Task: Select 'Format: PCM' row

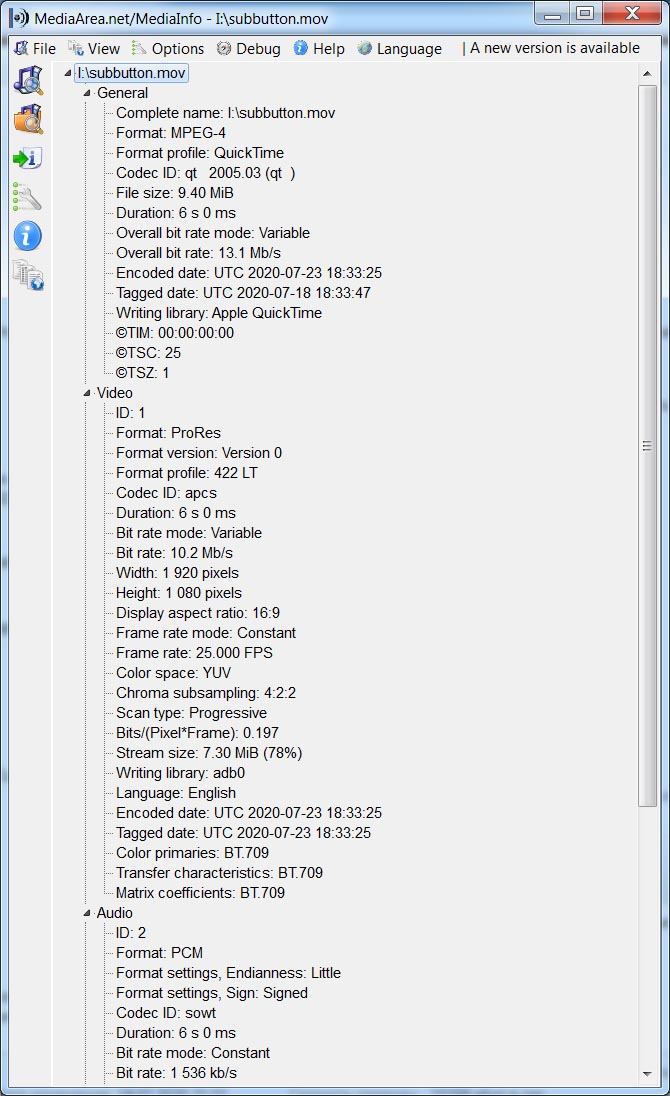Action: [159, 953]
